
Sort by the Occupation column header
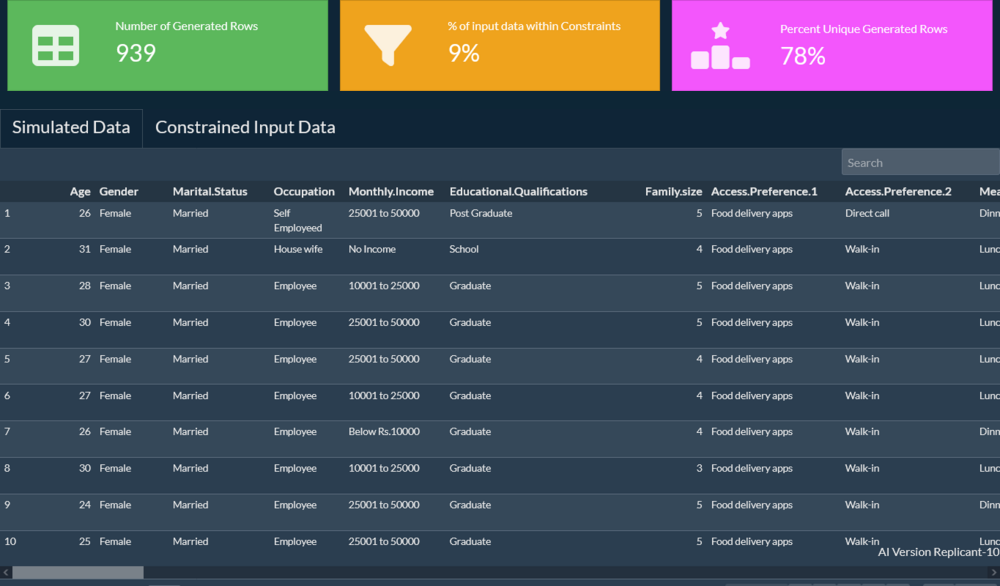click(x=304, y=191)
